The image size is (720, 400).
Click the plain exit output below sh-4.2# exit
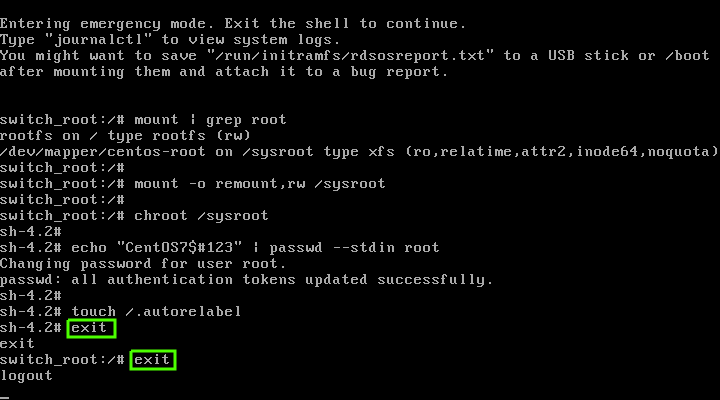[x=17, y=344]
